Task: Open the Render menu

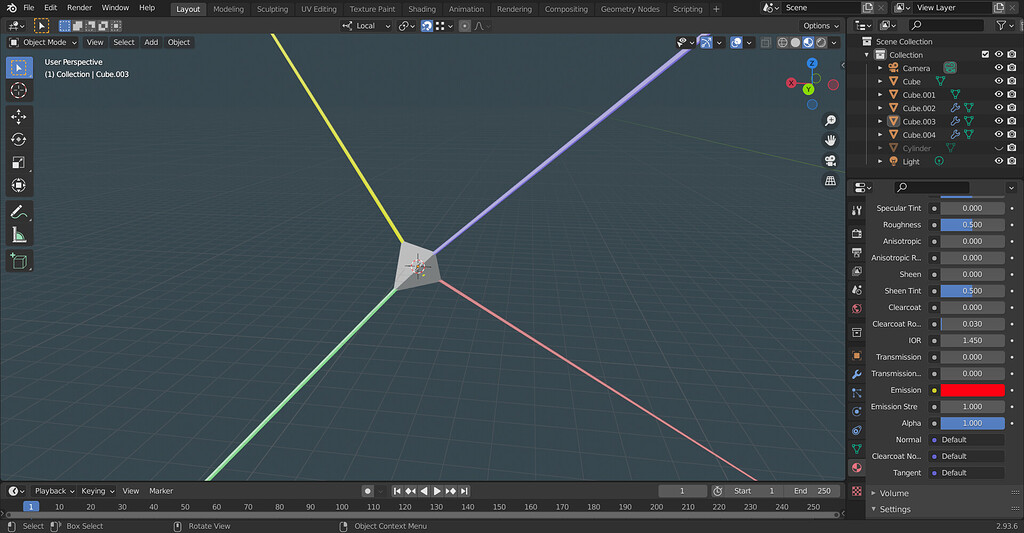Action: click(x=80, y=8)
